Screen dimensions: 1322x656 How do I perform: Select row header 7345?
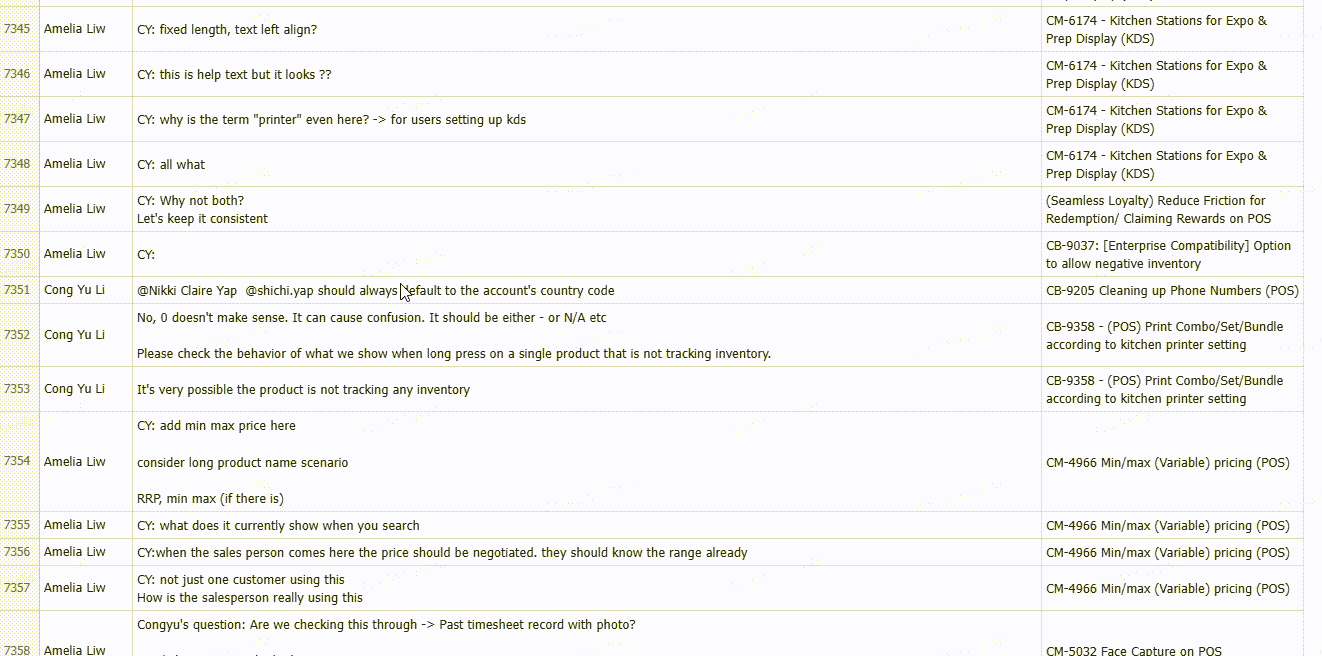point(18,29)
